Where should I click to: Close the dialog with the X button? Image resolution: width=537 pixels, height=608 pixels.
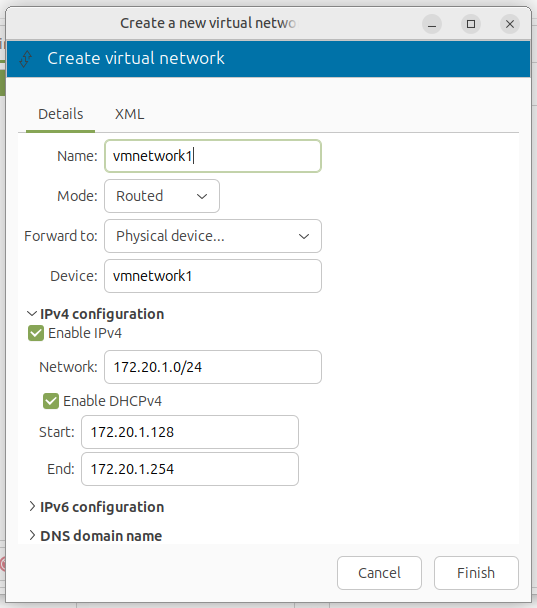[x=510, y=24]
